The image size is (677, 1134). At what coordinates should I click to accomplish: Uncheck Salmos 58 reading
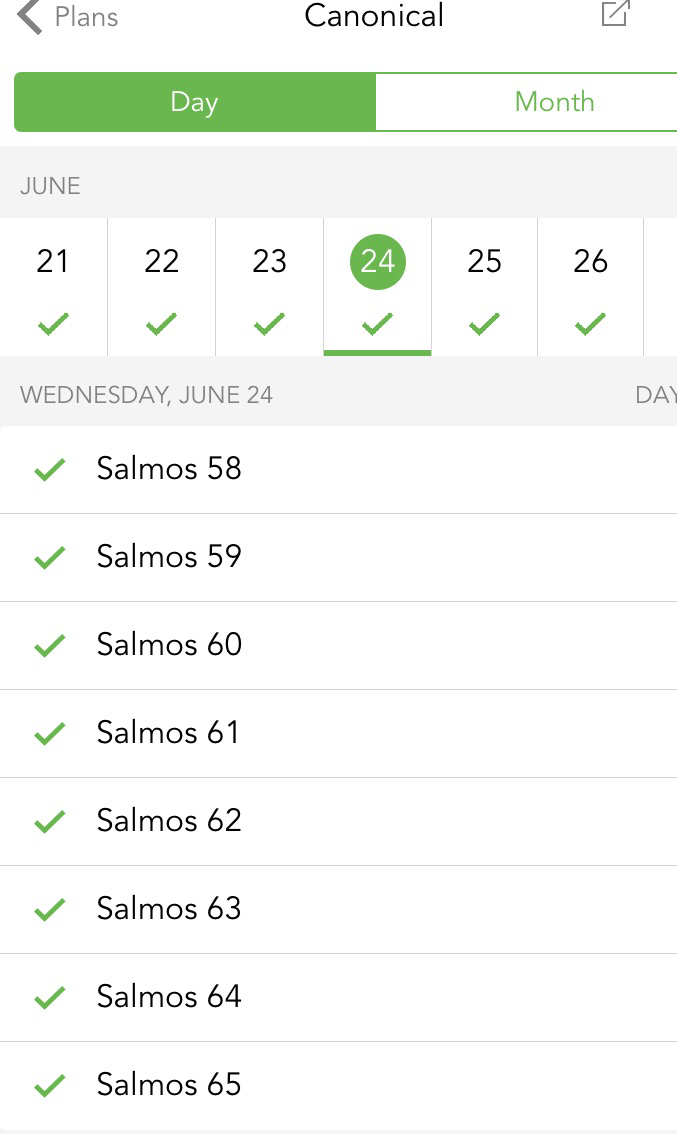(49, 470)
